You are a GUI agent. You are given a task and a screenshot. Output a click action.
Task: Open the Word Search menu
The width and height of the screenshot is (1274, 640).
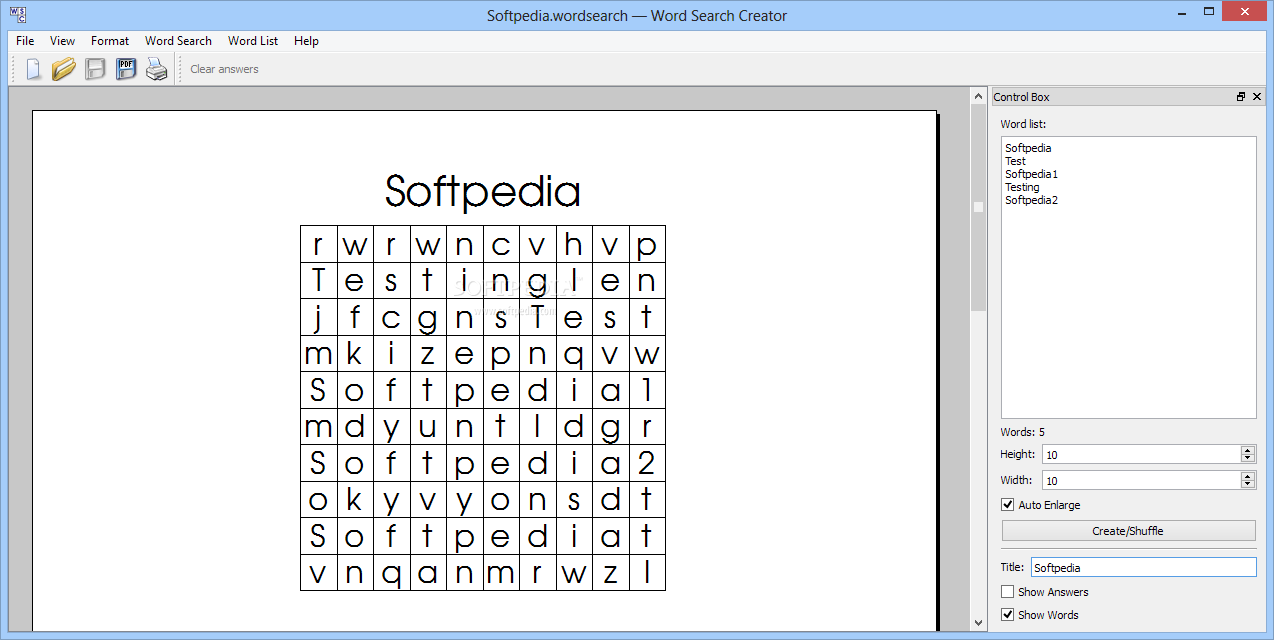(178, 41)
